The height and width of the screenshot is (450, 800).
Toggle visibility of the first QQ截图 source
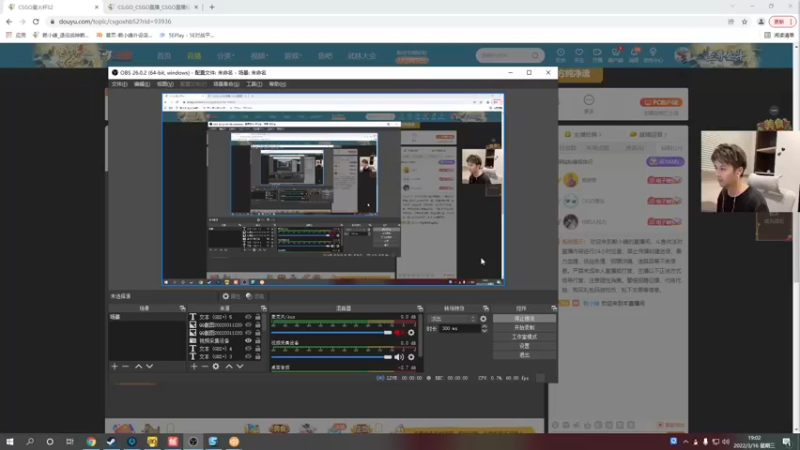point(248,324)
